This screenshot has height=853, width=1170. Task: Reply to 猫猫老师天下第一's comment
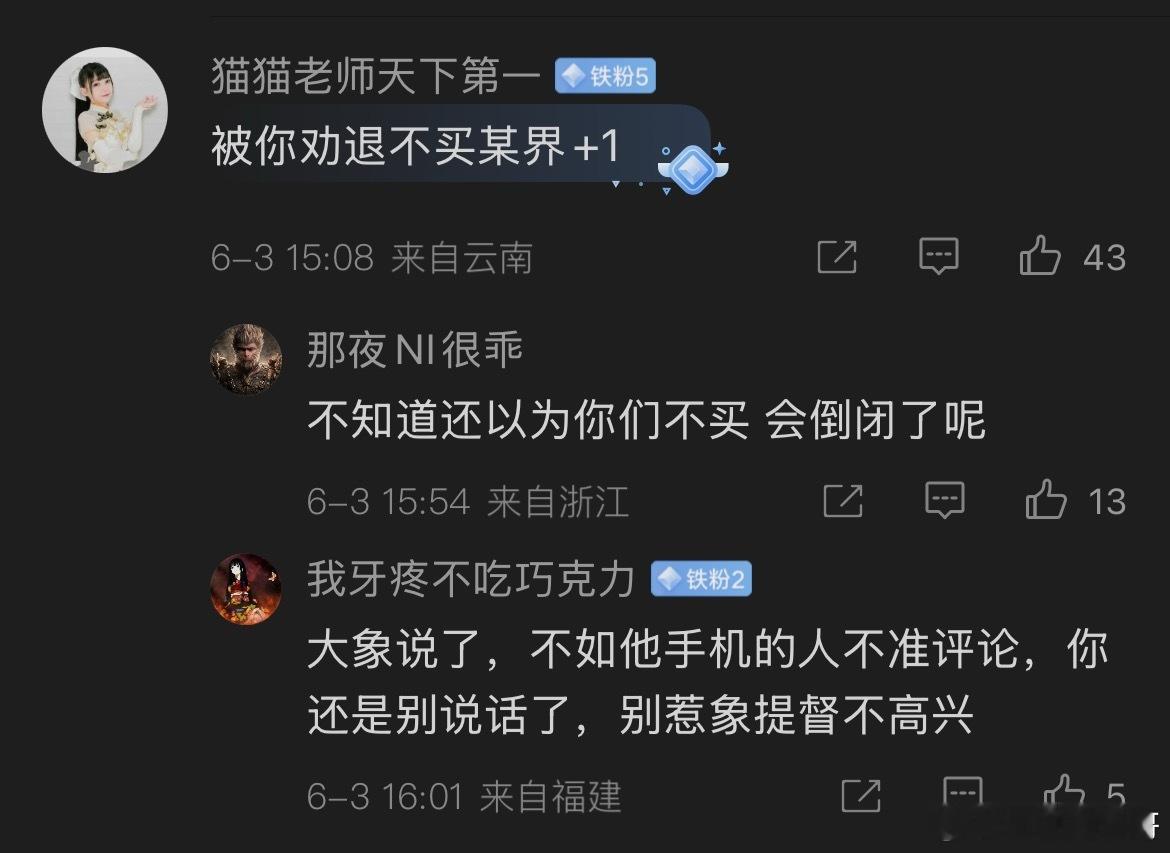[939, 256]
